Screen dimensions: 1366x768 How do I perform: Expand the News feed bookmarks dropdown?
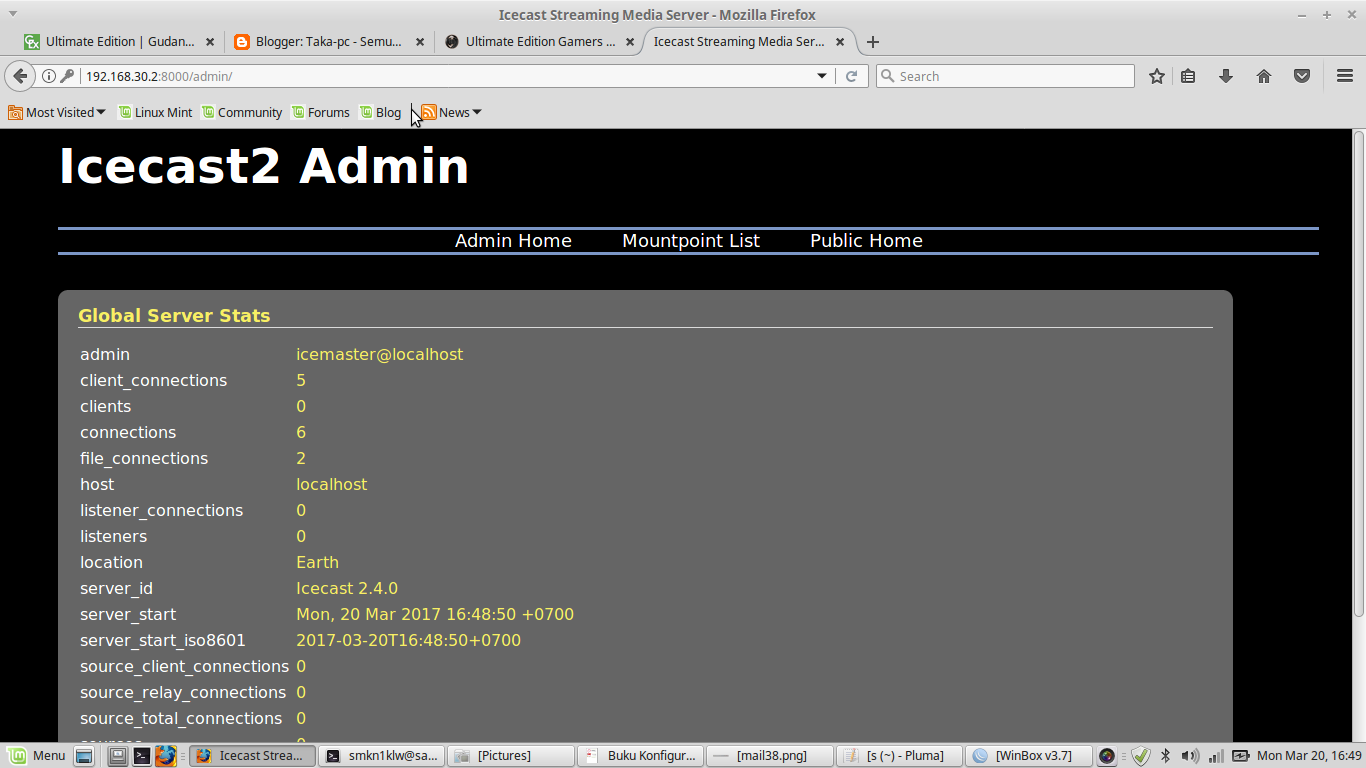(451, 113)
